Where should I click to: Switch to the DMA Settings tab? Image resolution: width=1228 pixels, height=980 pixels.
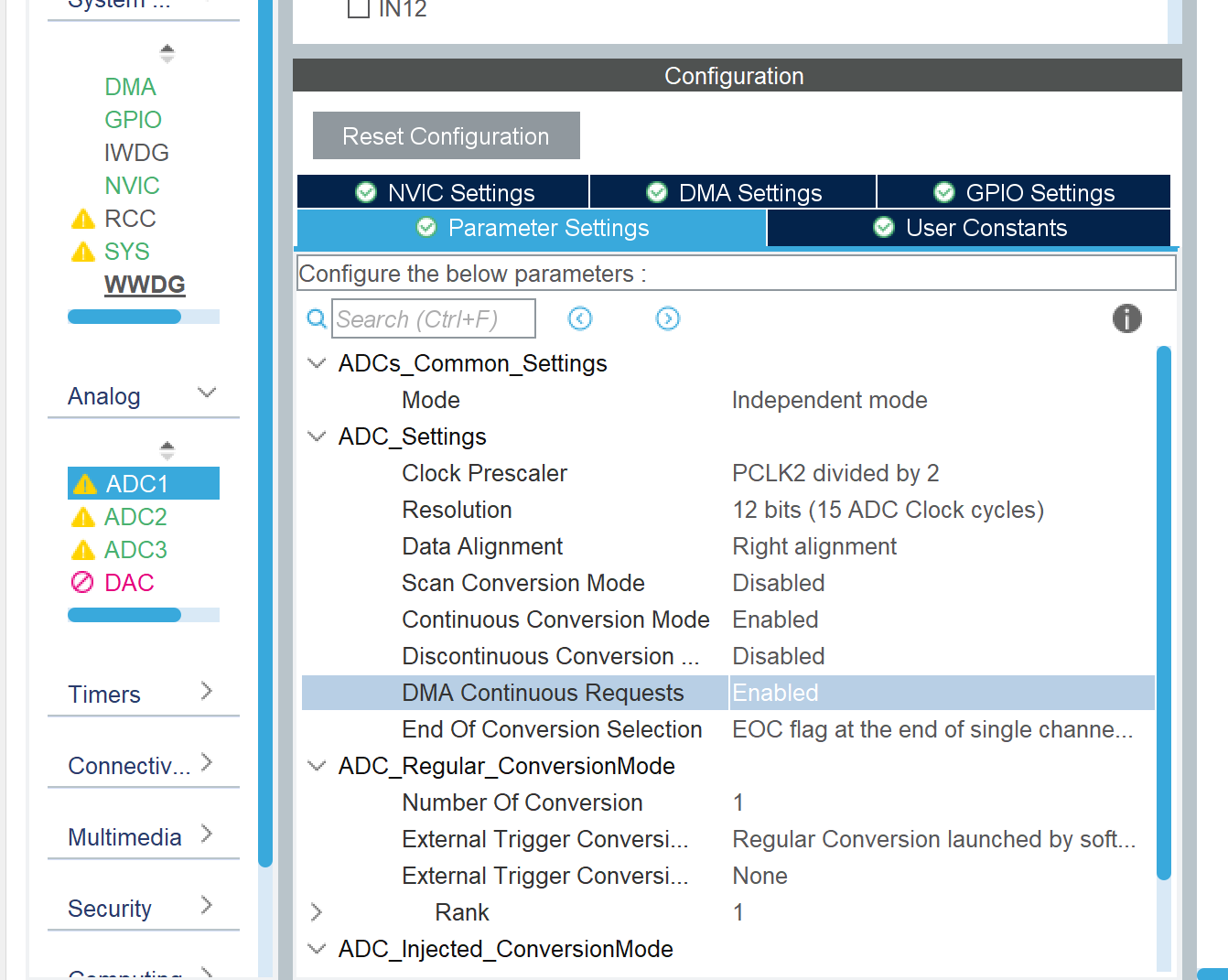[734, 192]
